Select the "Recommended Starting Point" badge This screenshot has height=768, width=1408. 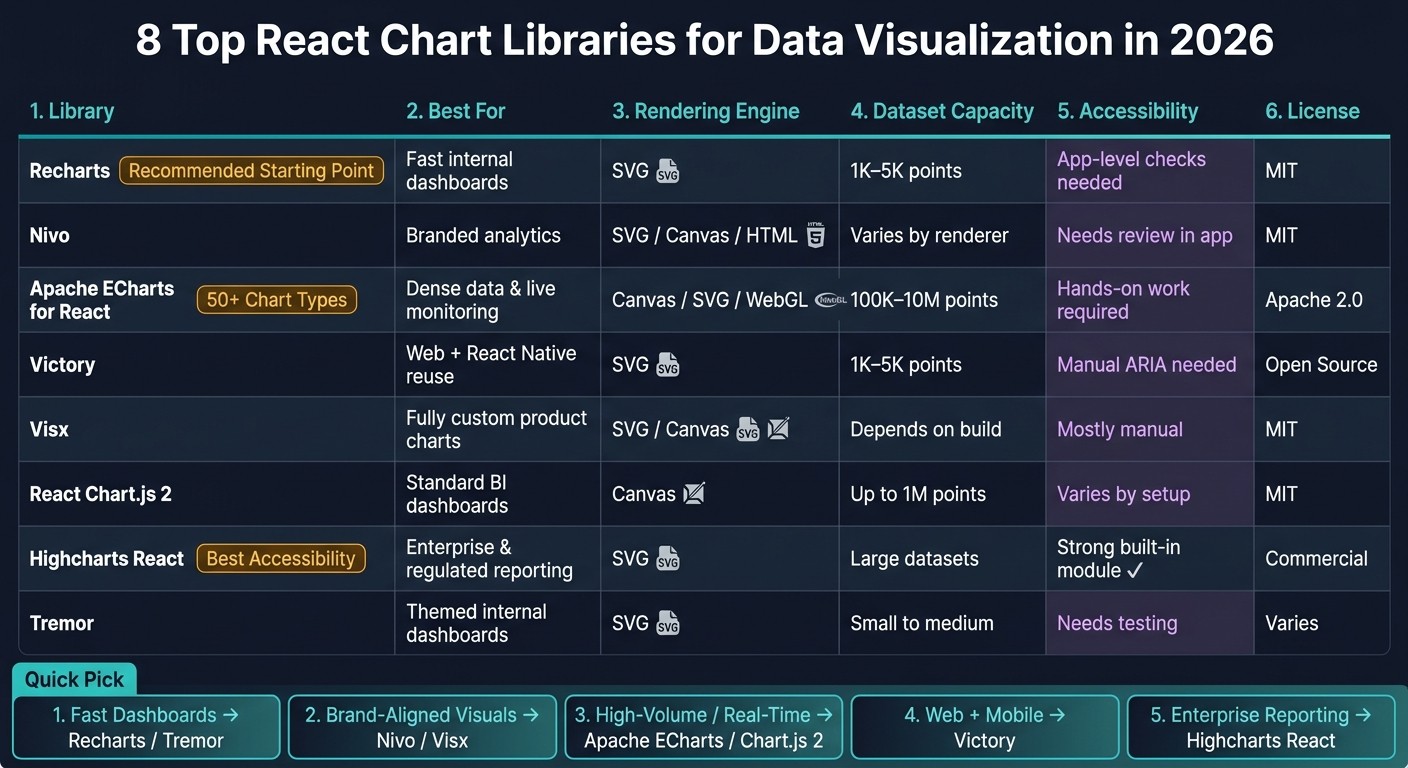(251, 171)
